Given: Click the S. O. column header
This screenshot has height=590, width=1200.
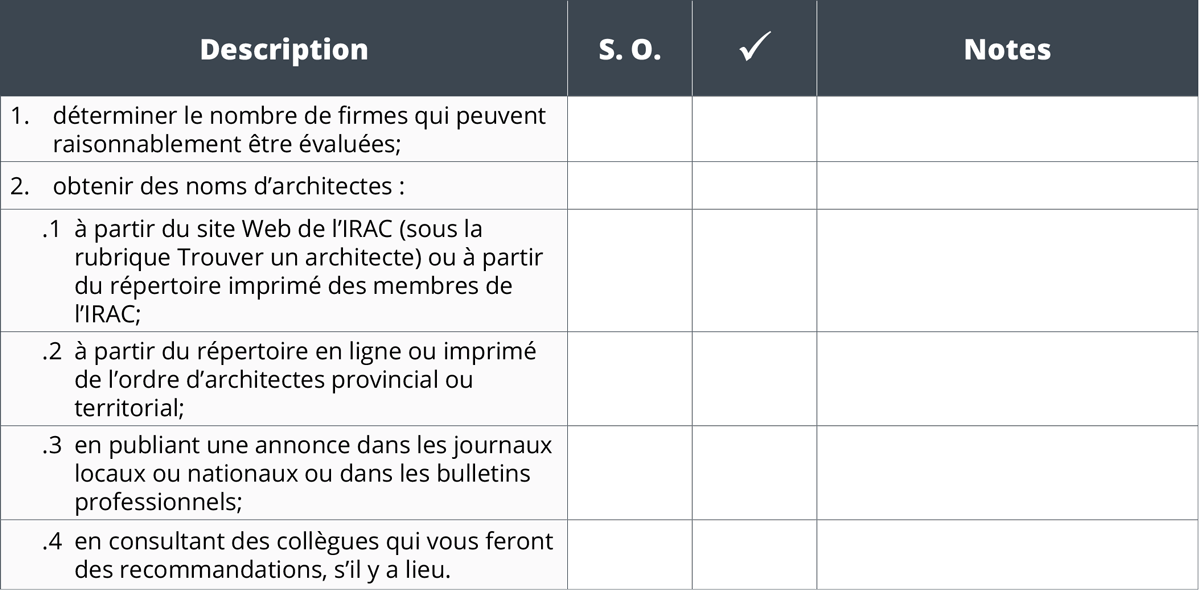Looking at the screenshot, I should pos(630,49).
